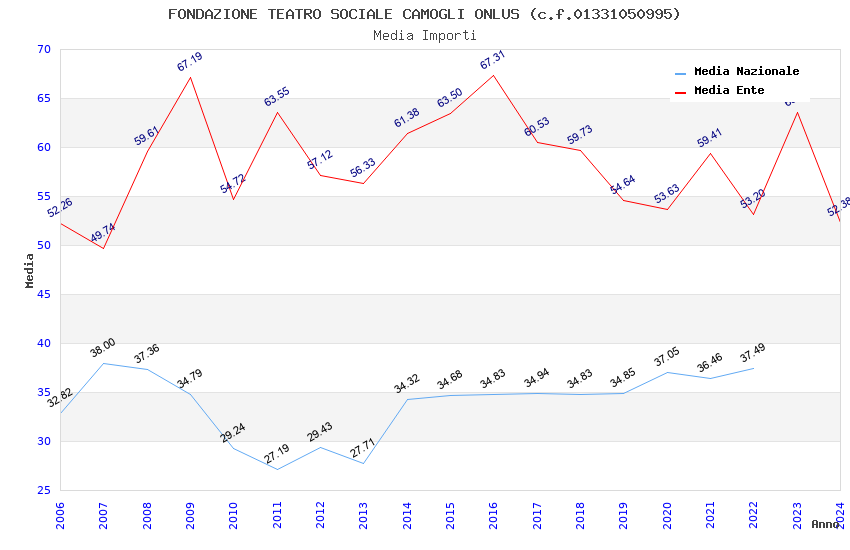Click the Media Importi subtitle

pos(425,35)
